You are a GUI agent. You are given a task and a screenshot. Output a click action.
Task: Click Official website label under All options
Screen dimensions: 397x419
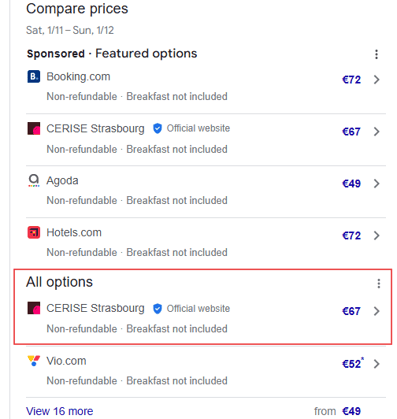click(x=198, y=309)
